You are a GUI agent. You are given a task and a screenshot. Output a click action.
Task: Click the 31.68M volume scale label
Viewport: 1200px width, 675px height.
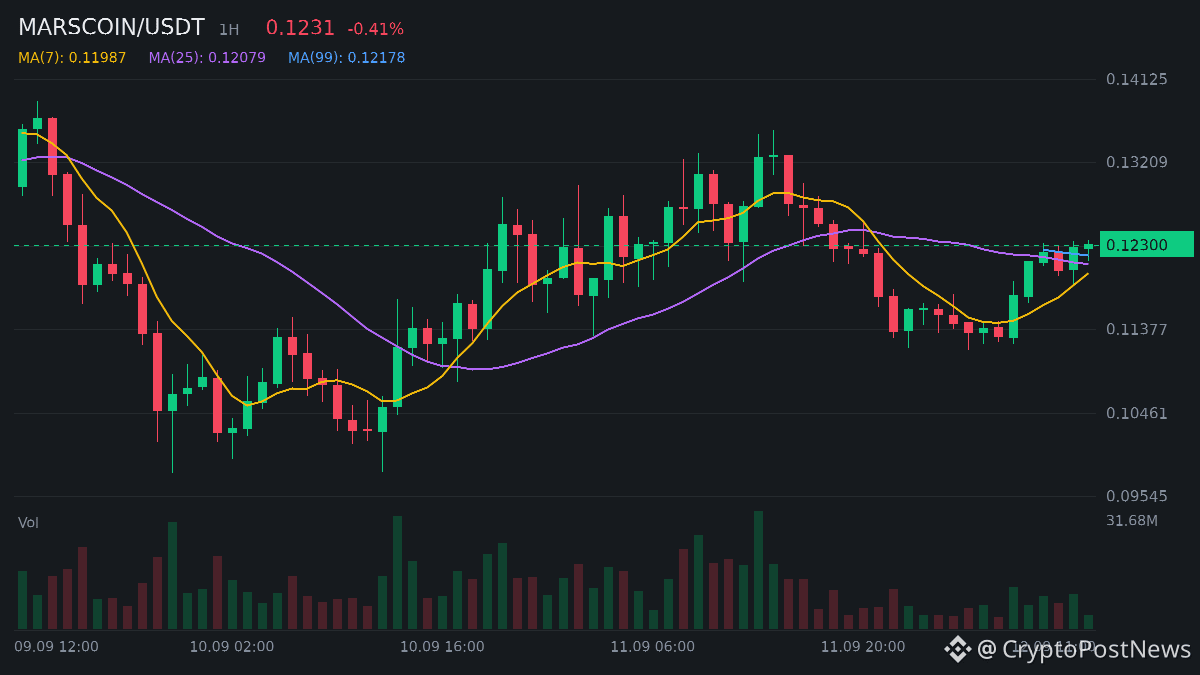coord(1132,520)
